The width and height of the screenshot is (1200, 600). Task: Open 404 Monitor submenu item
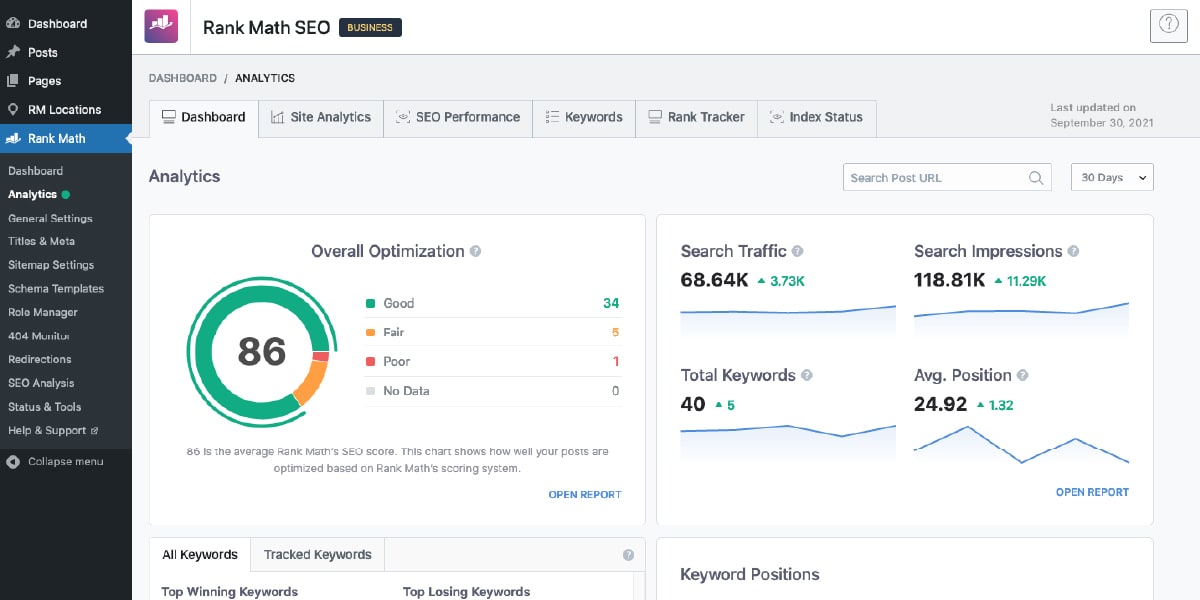tap(39, 336)
